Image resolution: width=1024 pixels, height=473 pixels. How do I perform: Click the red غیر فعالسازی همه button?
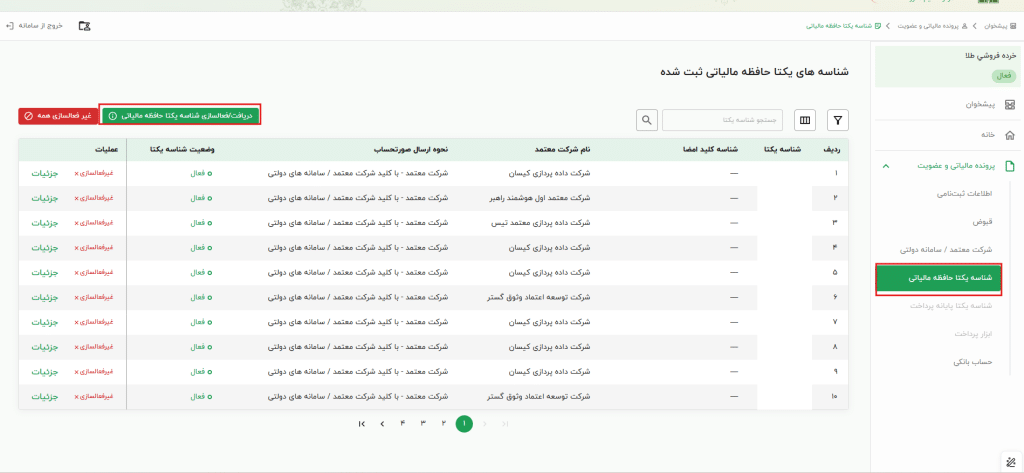[x=57, y=115]
